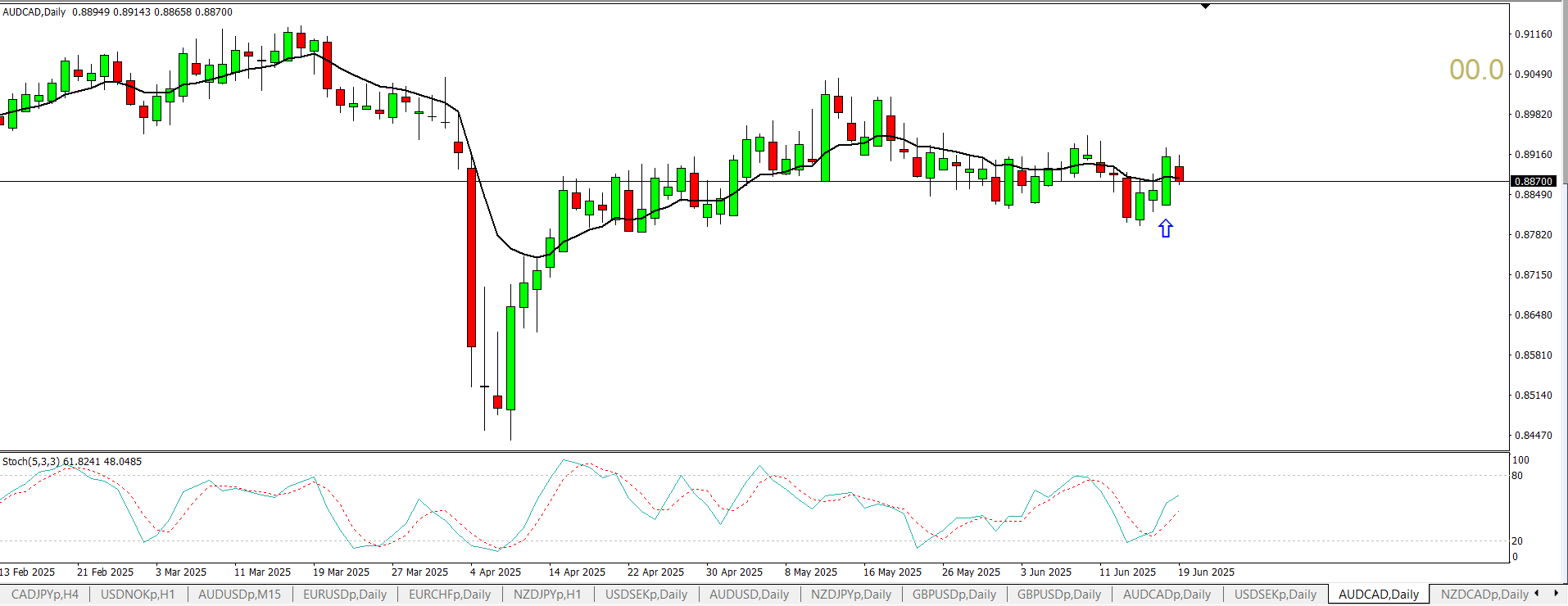Click the 4 Apr 2025 date label
The width and height of the screenshot is (1568, 606).
coord(496,572)
